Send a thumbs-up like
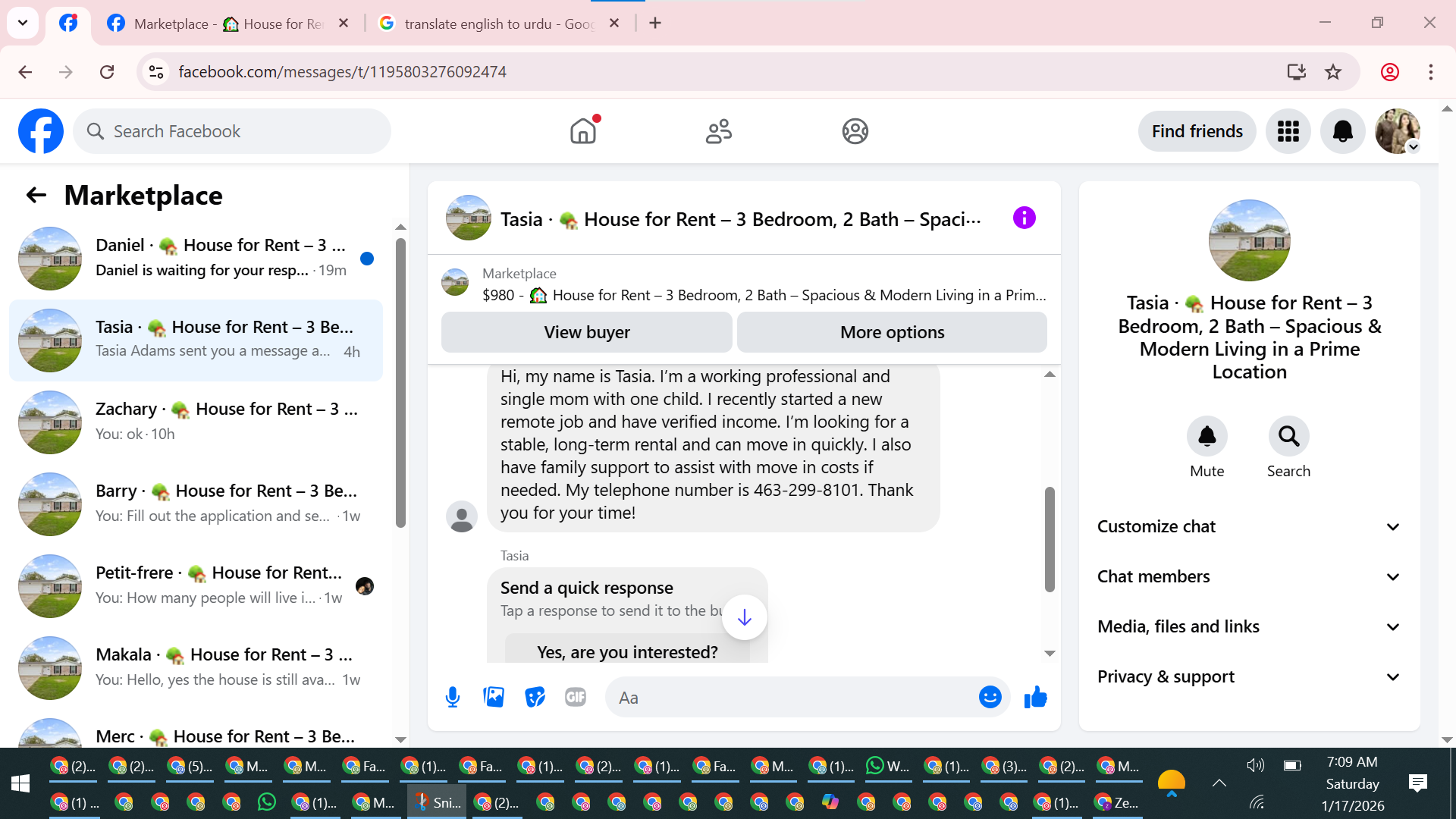 coord(1035,697)
